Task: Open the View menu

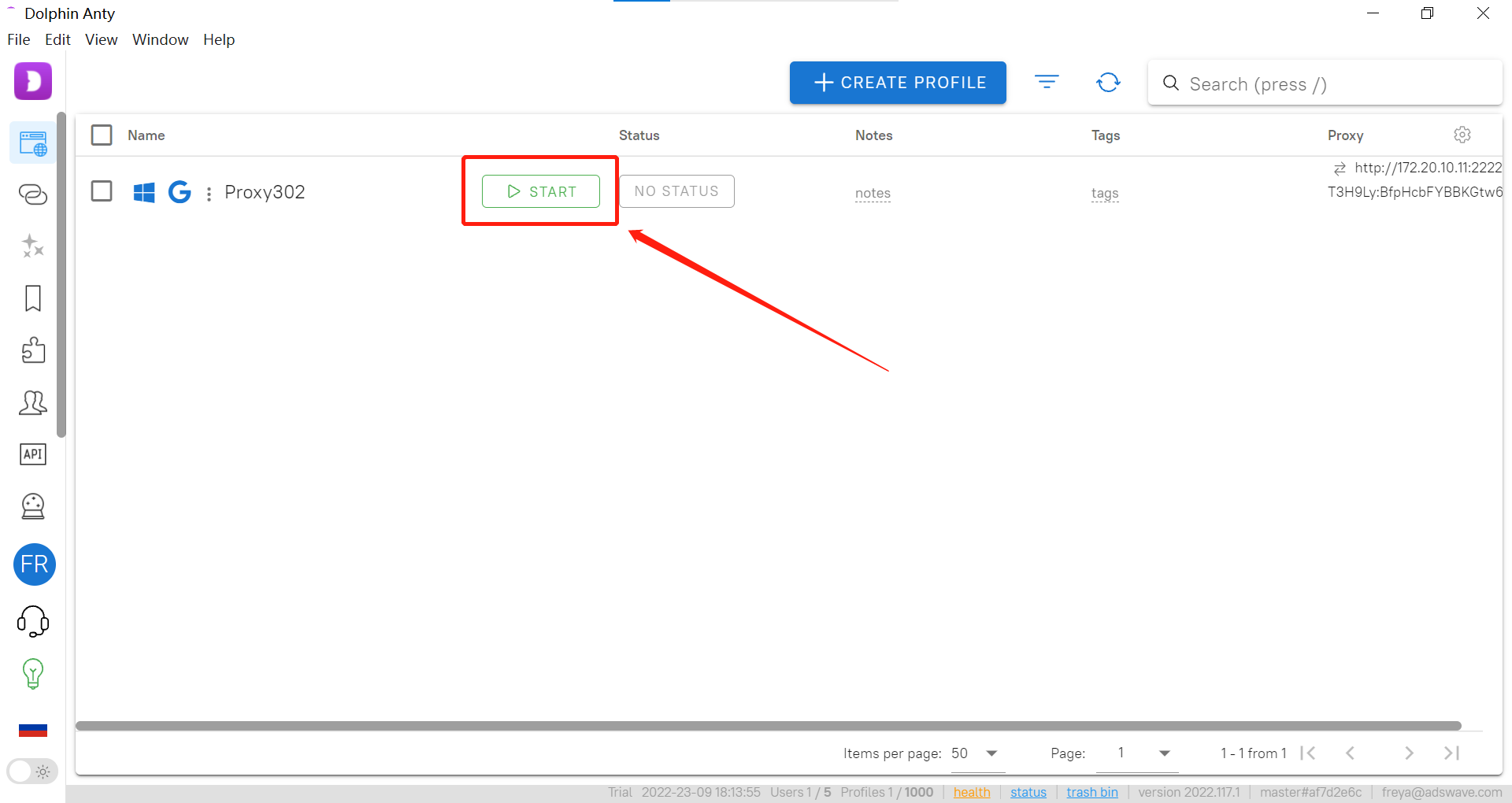Action: pos(101,39)
